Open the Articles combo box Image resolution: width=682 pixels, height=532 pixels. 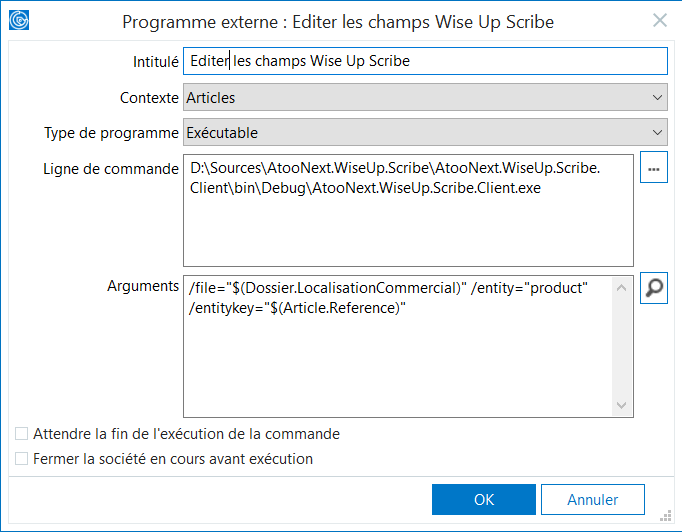pyautogui.click(x=425, y=97)
